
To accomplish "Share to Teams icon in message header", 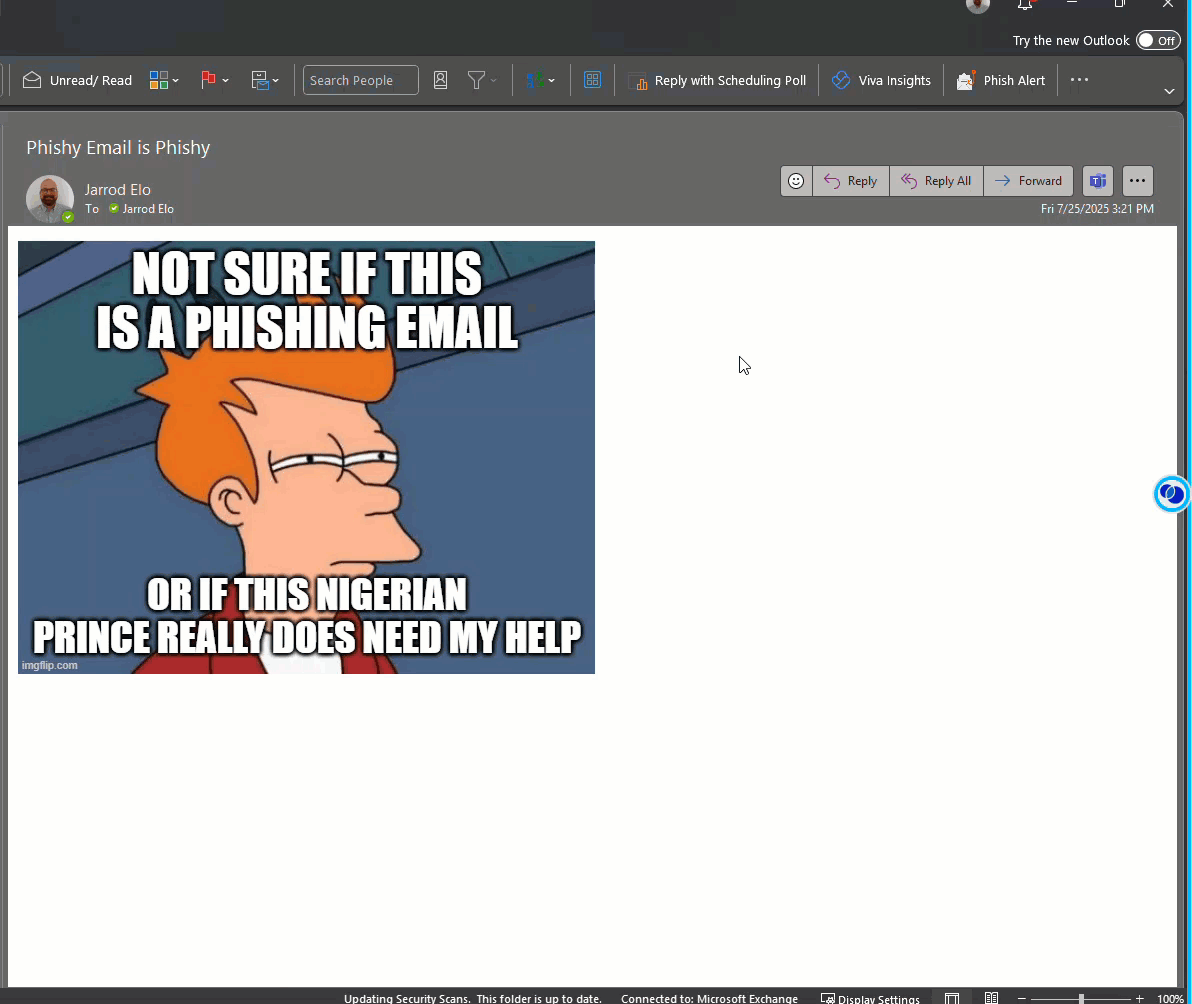I will tap(1098, 181).
